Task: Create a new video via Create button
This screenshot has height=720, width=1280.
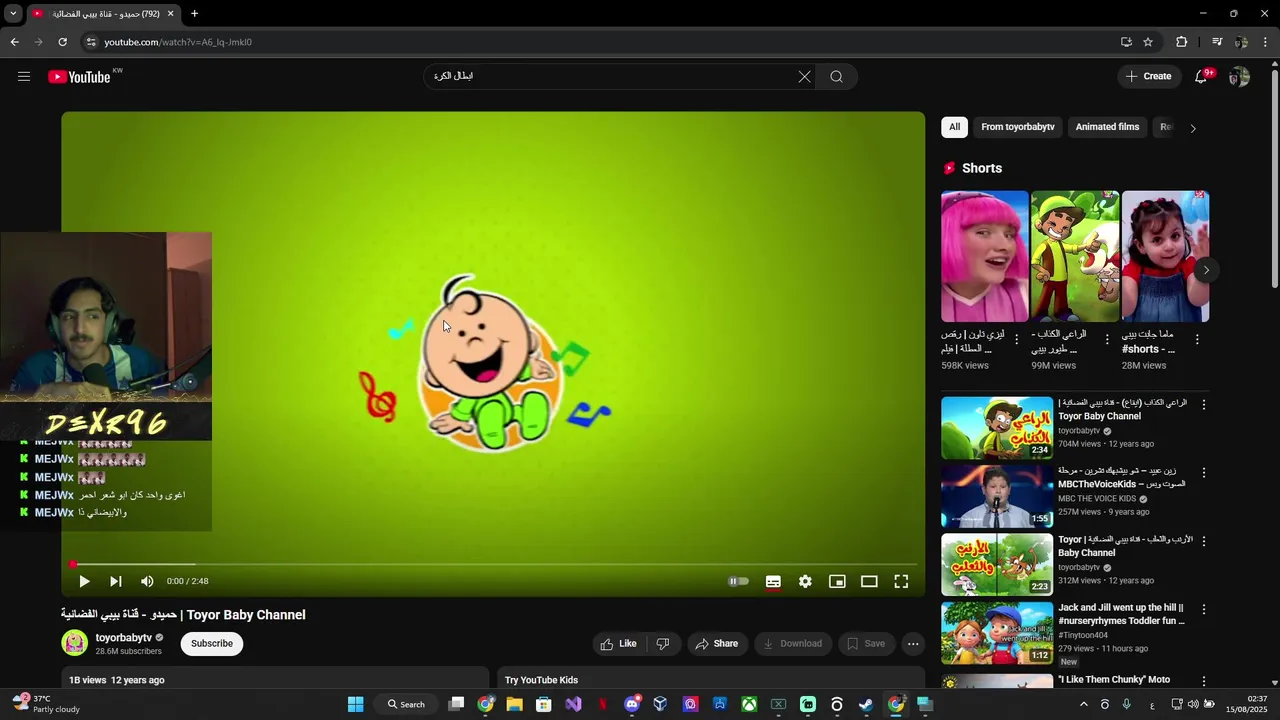Action: coord(1149,76)
